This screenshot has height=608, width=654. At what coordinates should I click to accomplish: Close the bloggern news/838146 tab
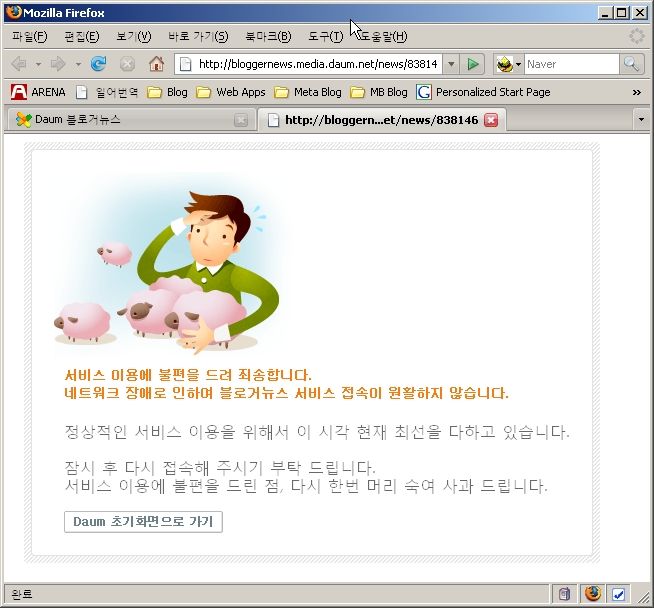point(491,120)
